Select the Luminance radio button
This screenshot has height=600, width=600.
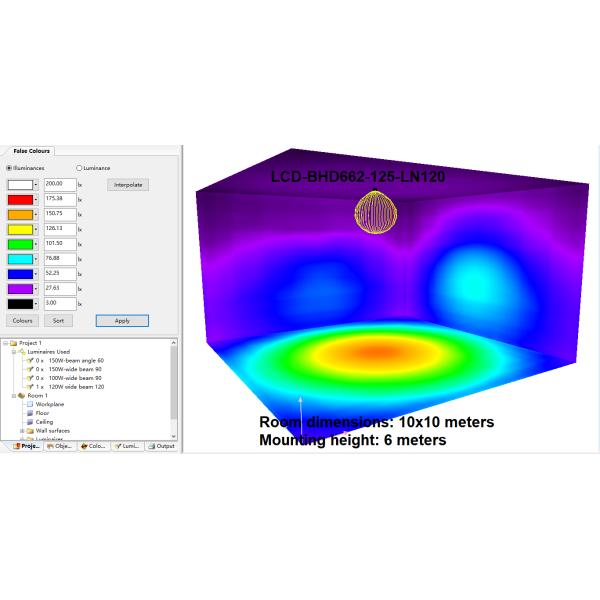coord(79,168)
